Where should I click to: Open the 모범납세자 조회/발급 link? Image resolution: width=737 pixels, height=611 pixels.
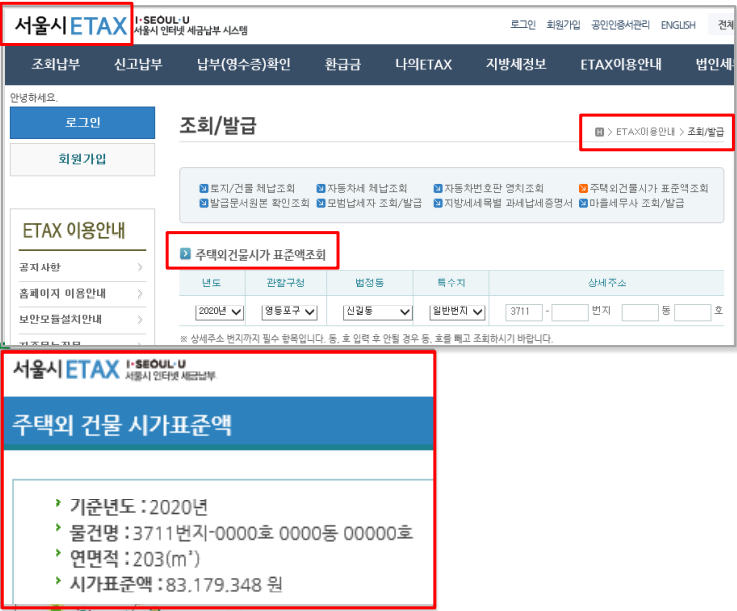tap(375, 204)
